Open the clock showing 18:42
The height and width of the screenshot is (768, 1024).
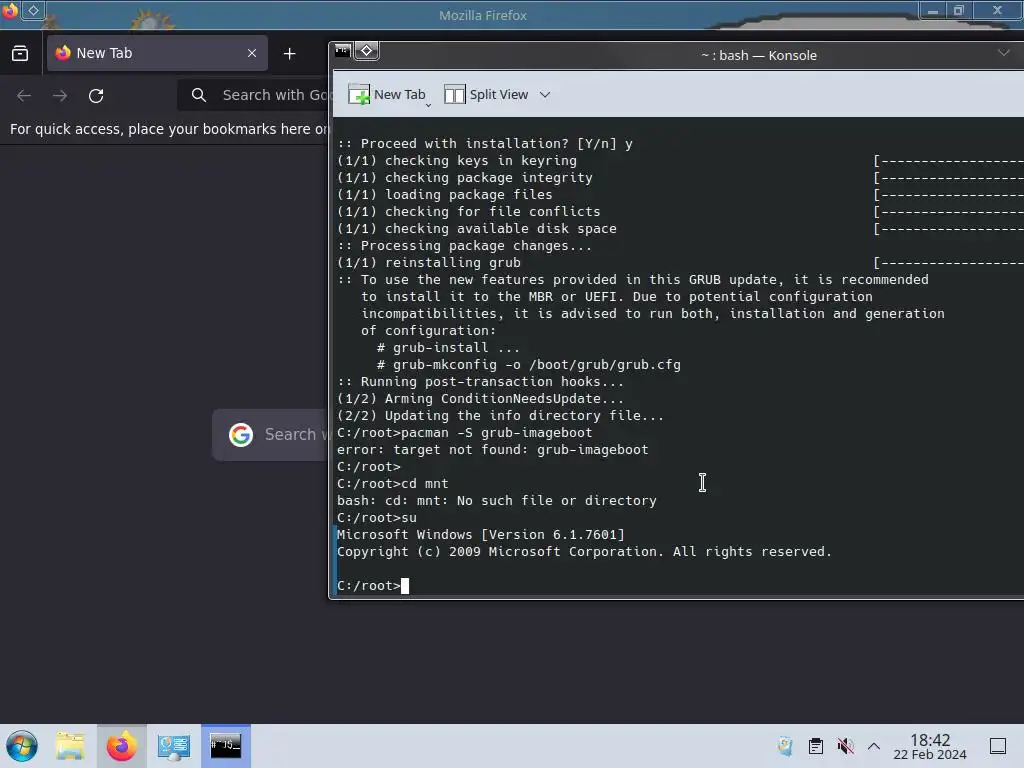[x=930, y=746]
